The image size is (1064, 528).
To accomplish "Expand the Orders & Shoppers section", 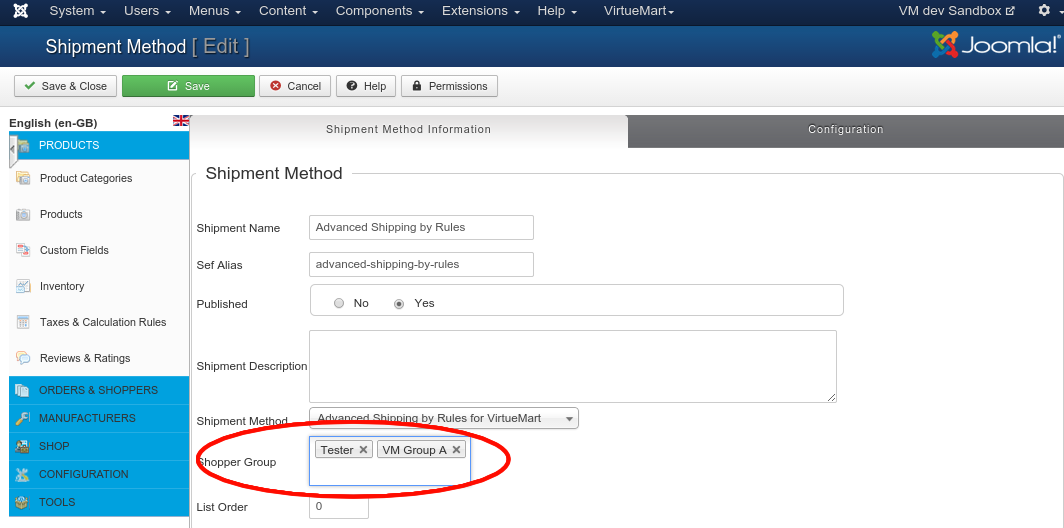I will click(x=98, y=390).
